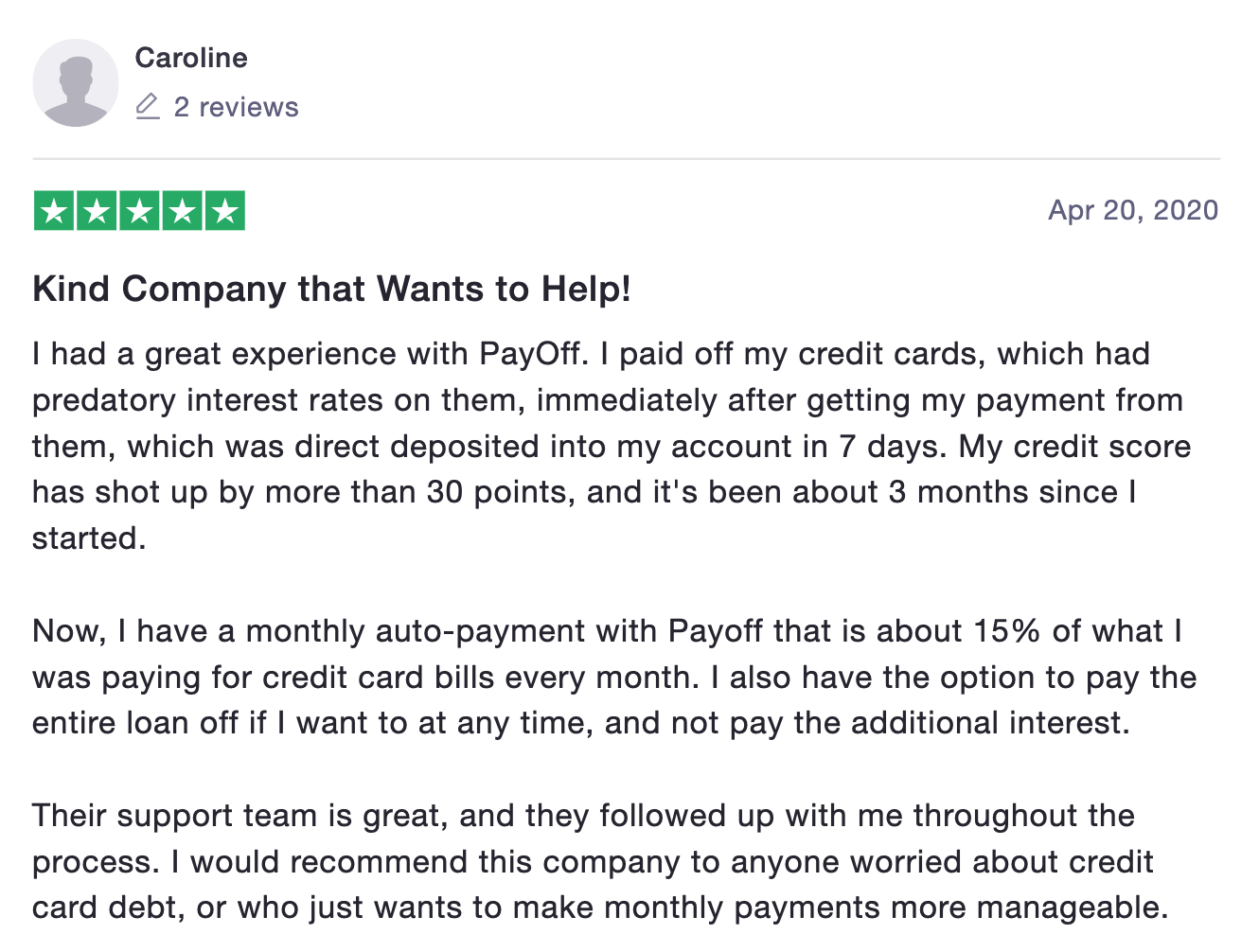Open the "Kind Company that Wants to Help!" title
The height and width of the screenshot is (952, 1259).
point(331,289)
